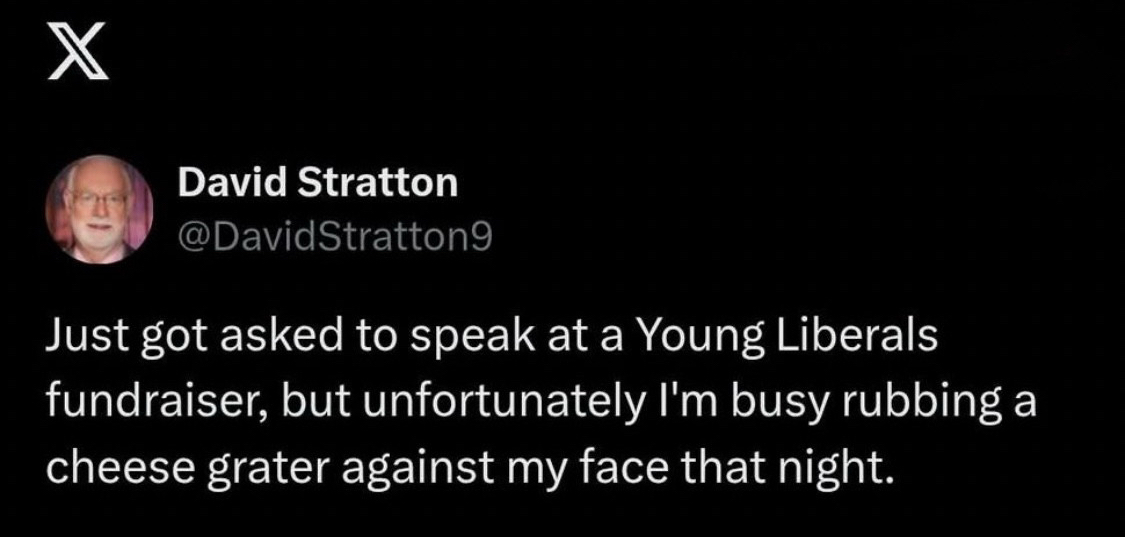
Task: Open David Stratton's profile picture
Action: pyautogui.click(x=98, y=209)
